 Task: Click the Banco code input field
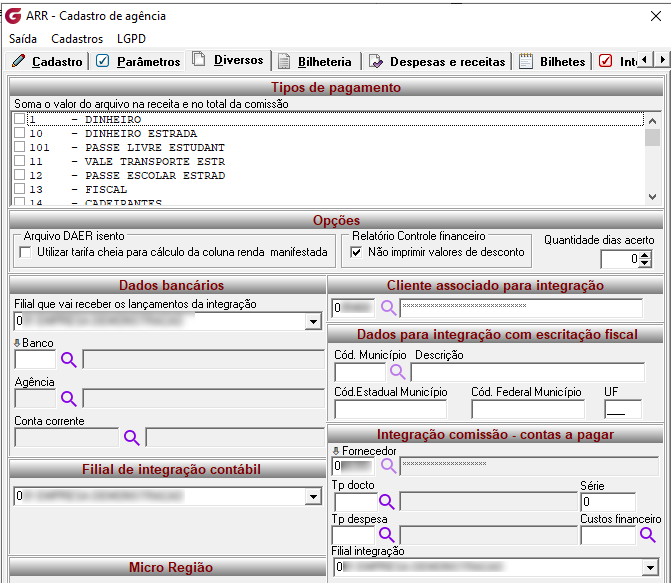35,360
